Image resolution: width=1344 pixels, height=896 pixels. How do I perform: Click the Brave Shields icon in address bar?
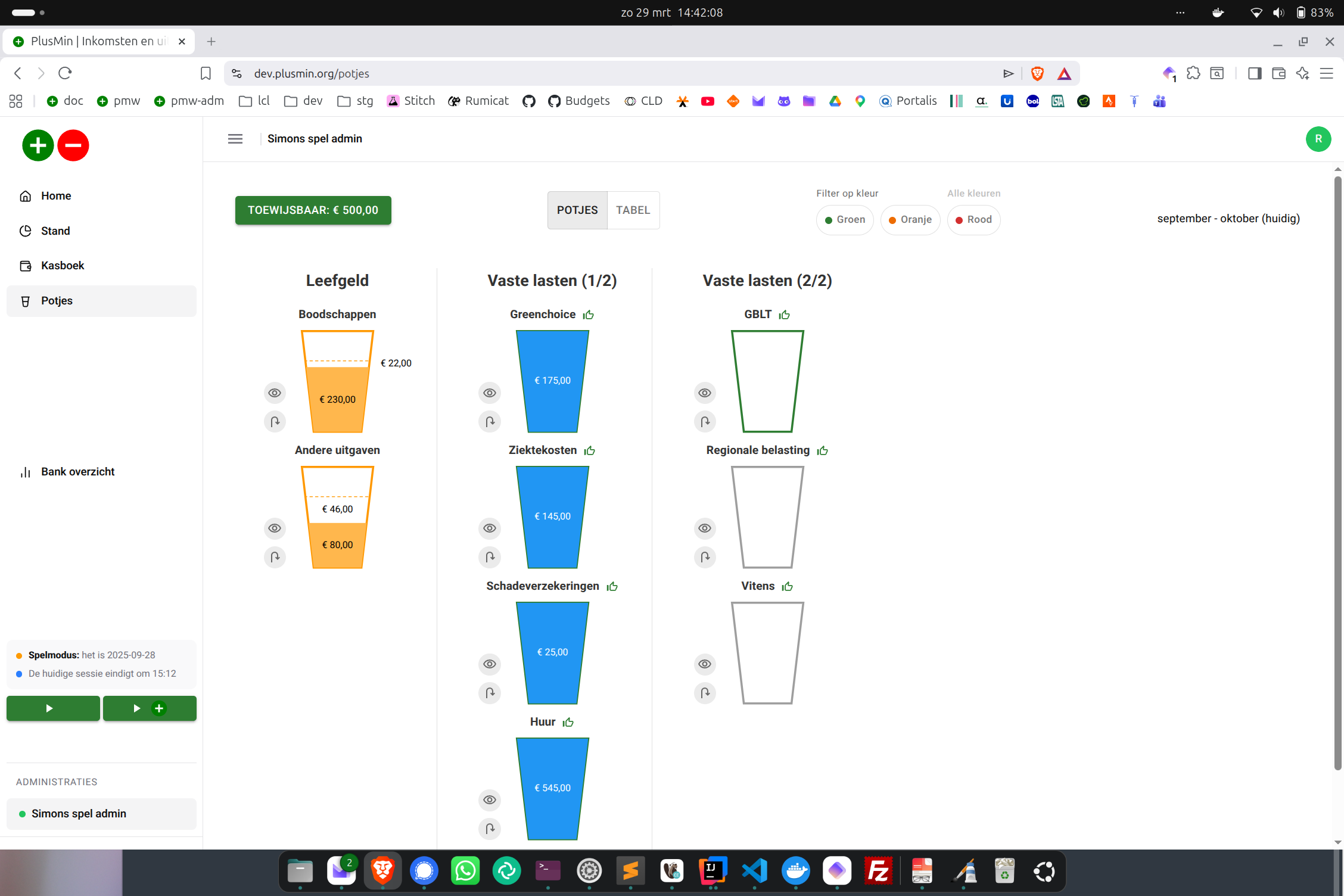pos(1037,73)
